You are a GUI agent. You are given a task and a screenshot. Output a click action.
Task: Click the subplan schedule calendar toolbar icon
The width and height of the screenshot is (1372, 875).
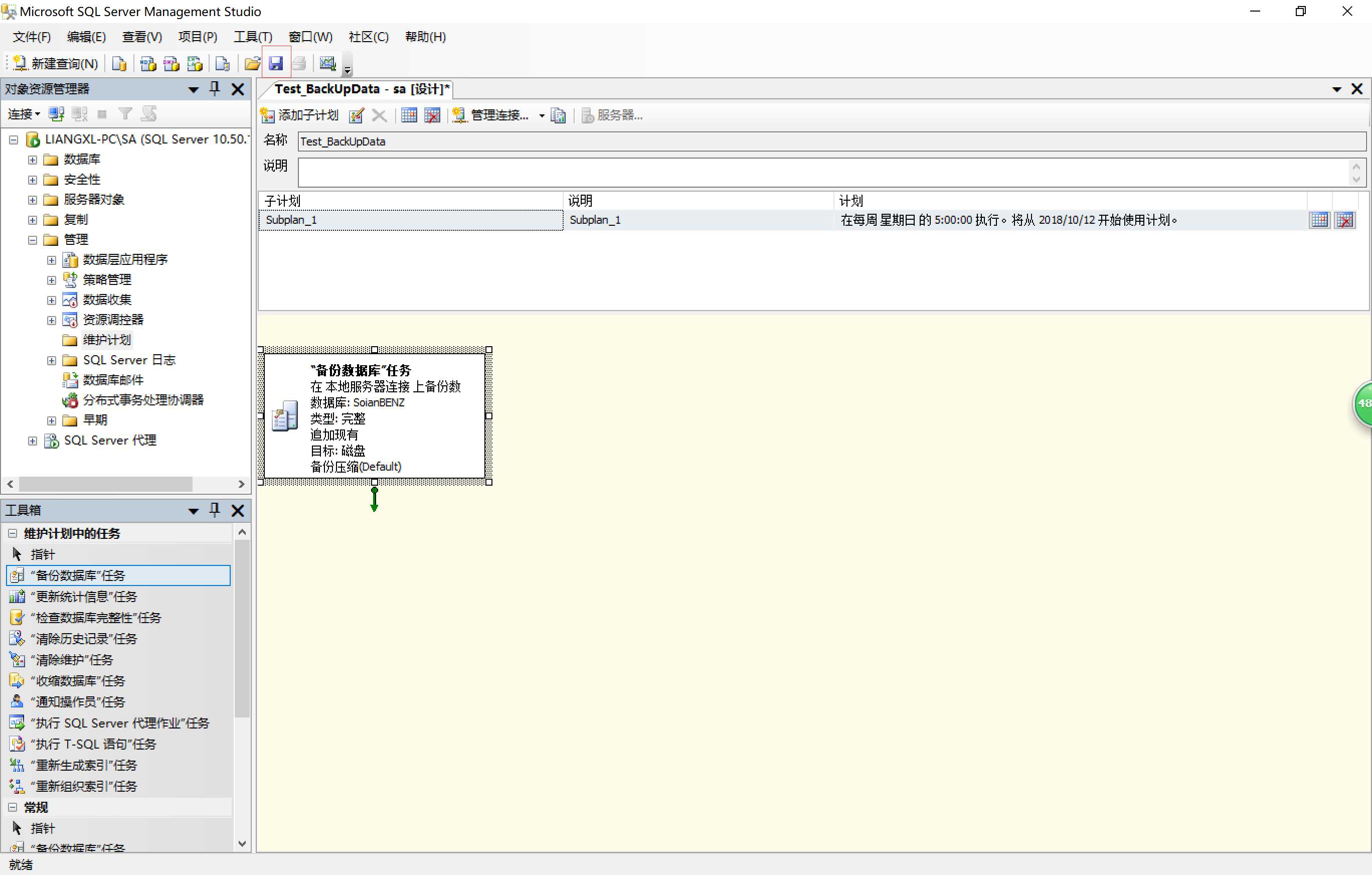point(409,115)
